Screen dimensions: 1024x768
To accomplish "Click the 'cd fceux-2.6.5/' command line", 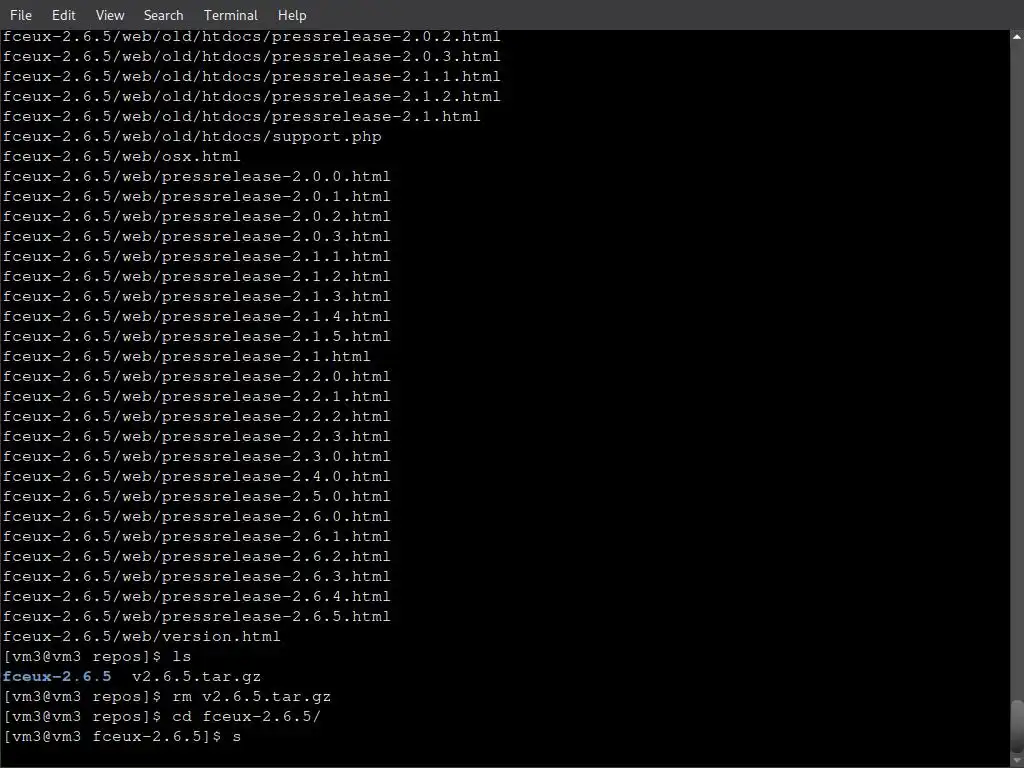I will pyautogui.click(x=162, y=717).
